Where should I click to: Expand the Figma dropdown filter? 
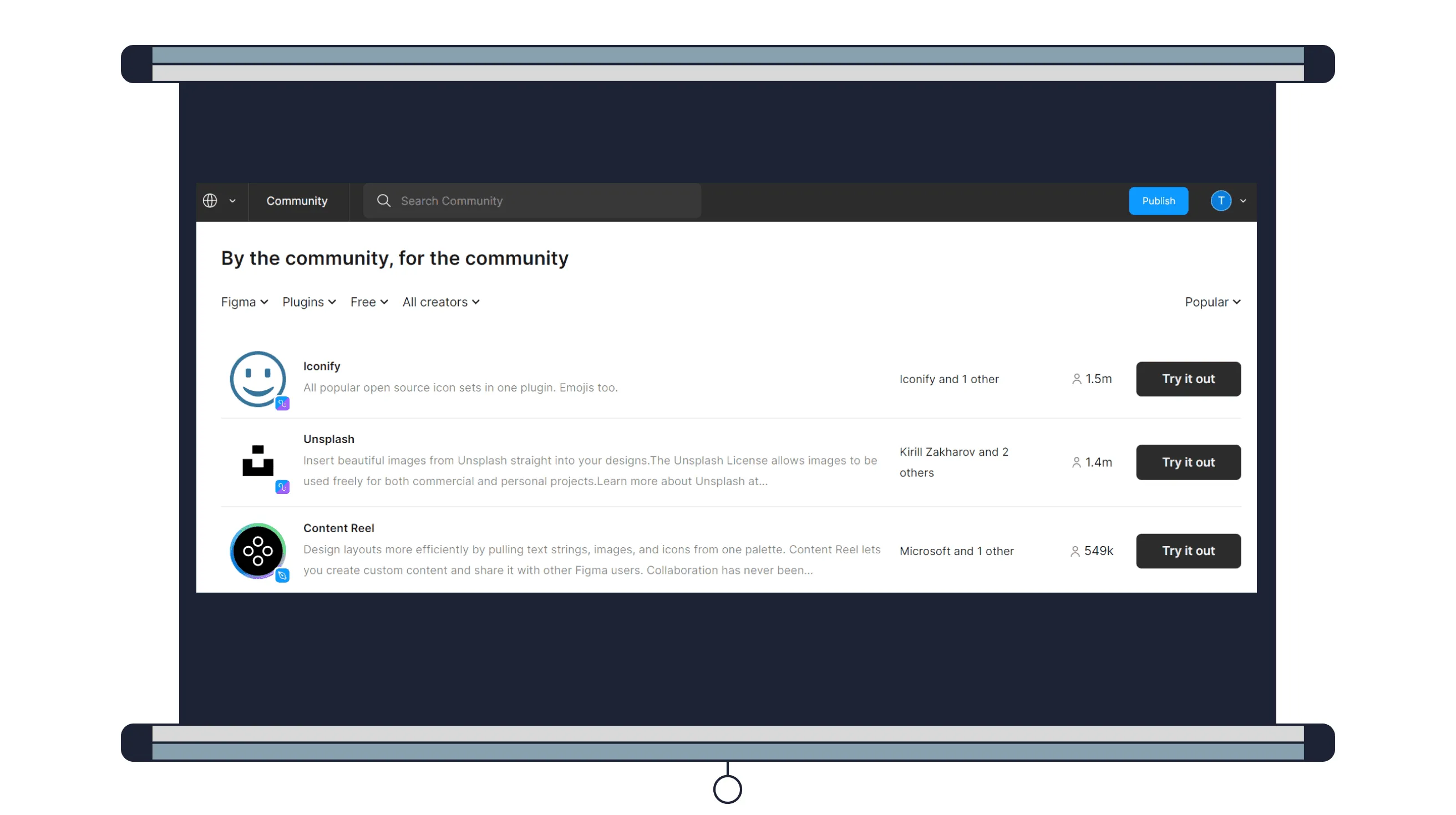(x=244, y=302)
